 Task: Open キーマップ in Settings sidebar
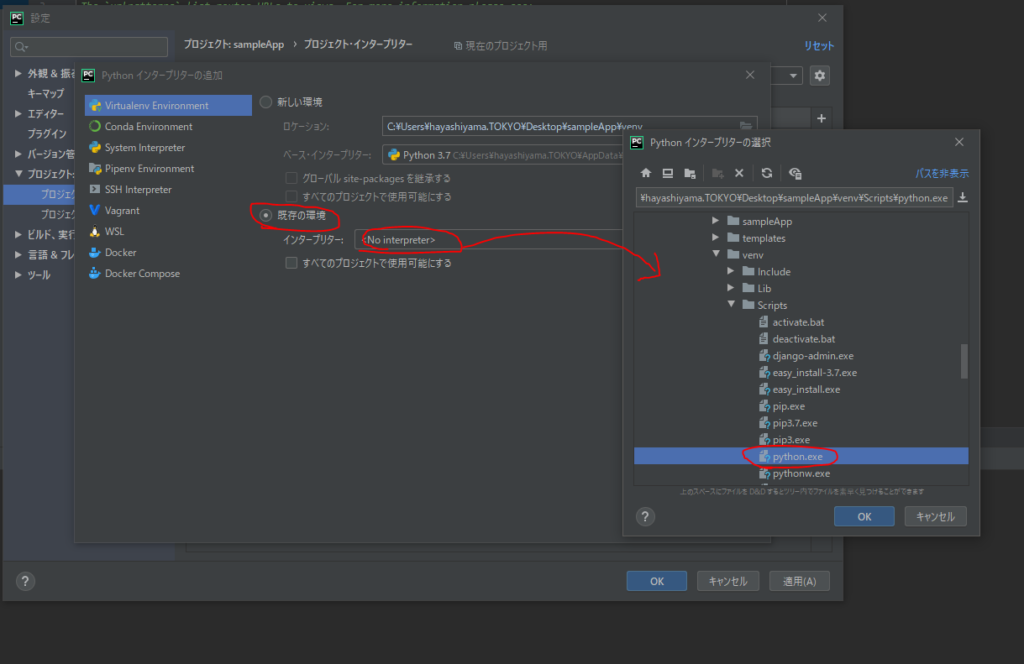click(46, 93)
